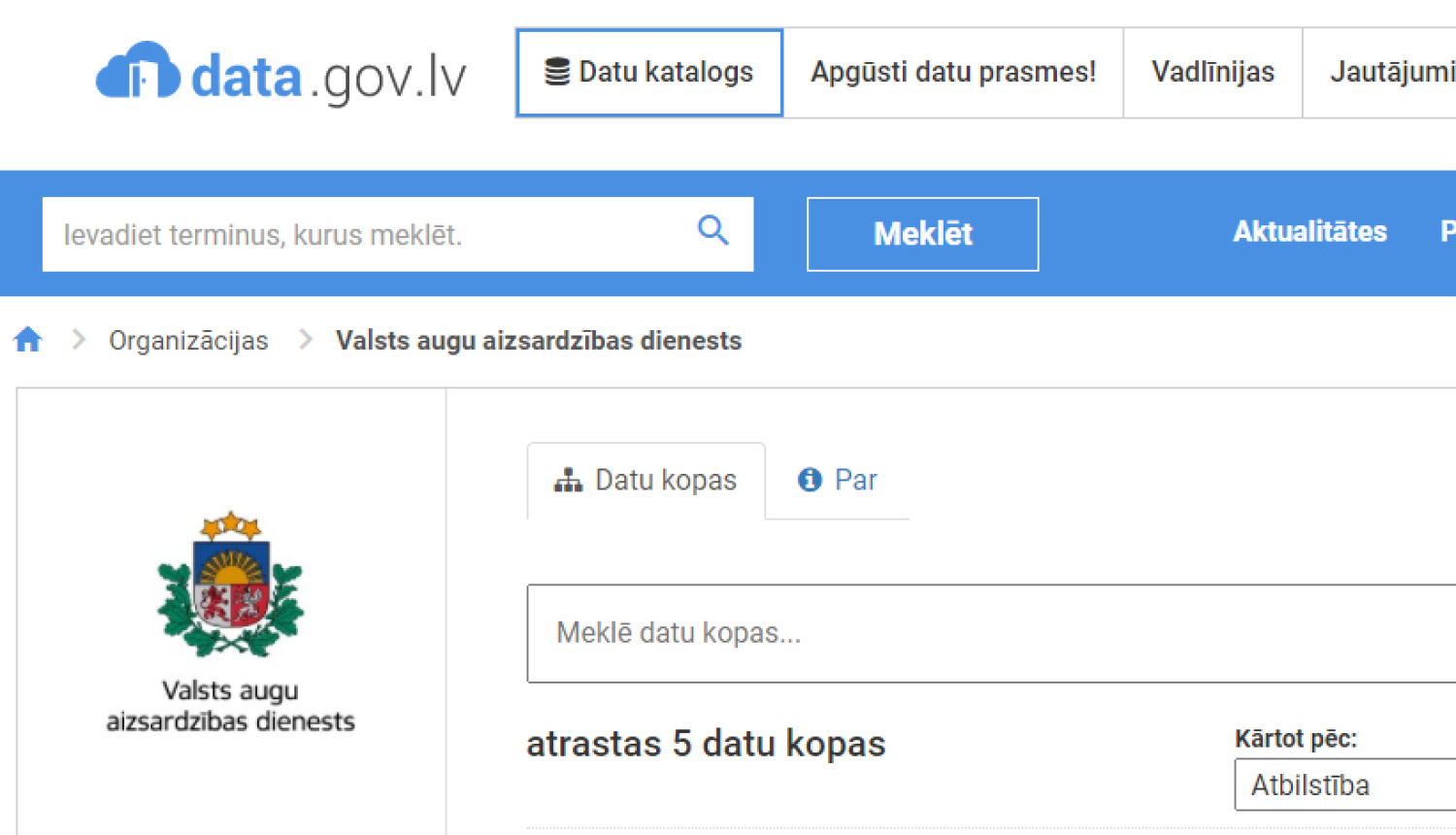1456x835 pixels.
Task: Open Datu katalogs menu item
Action: pyautogui.click(x=649, y=73)
